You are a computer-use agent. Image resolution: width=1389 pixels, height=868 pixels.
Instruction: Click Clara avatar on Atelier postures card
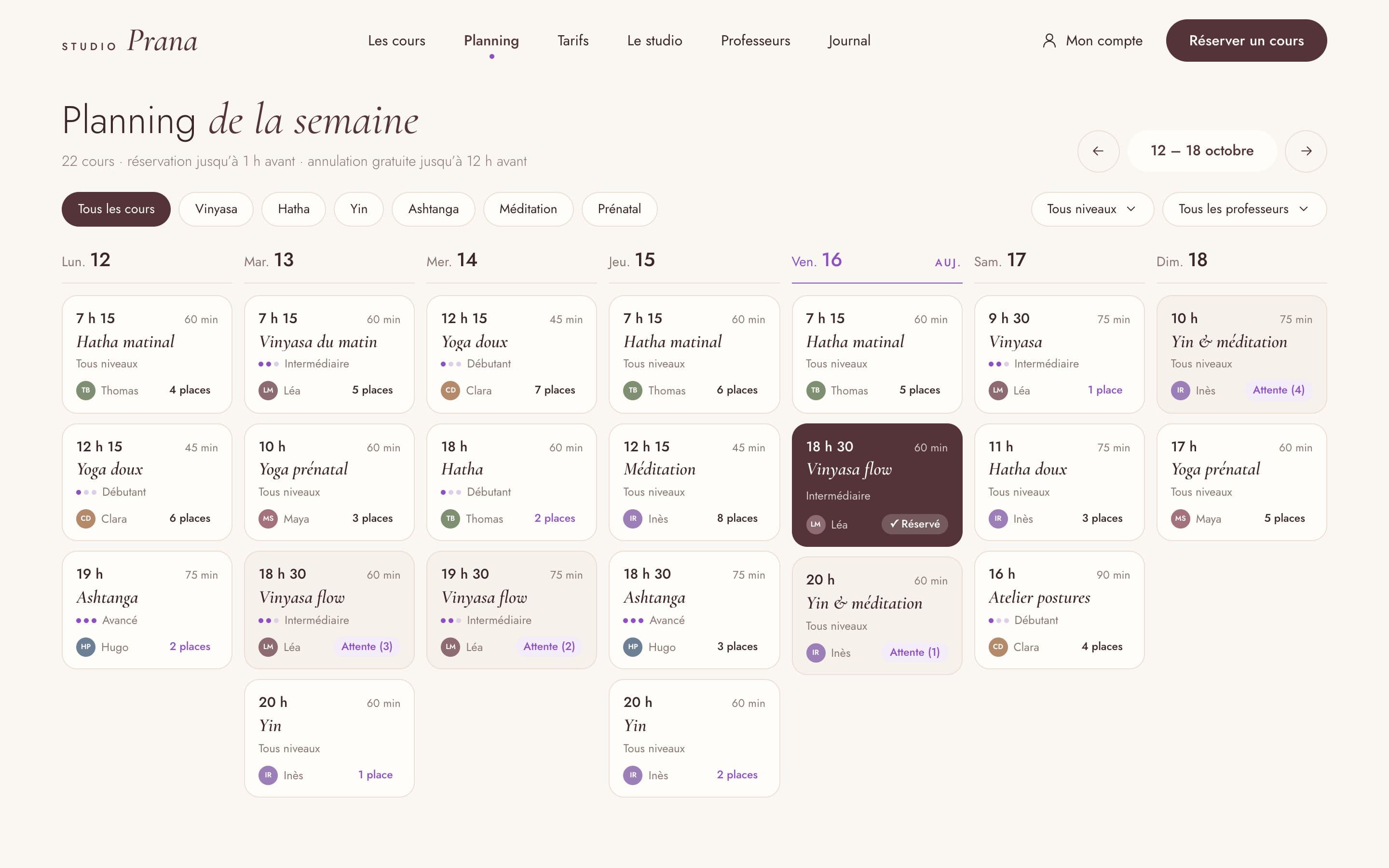[998, 646]
